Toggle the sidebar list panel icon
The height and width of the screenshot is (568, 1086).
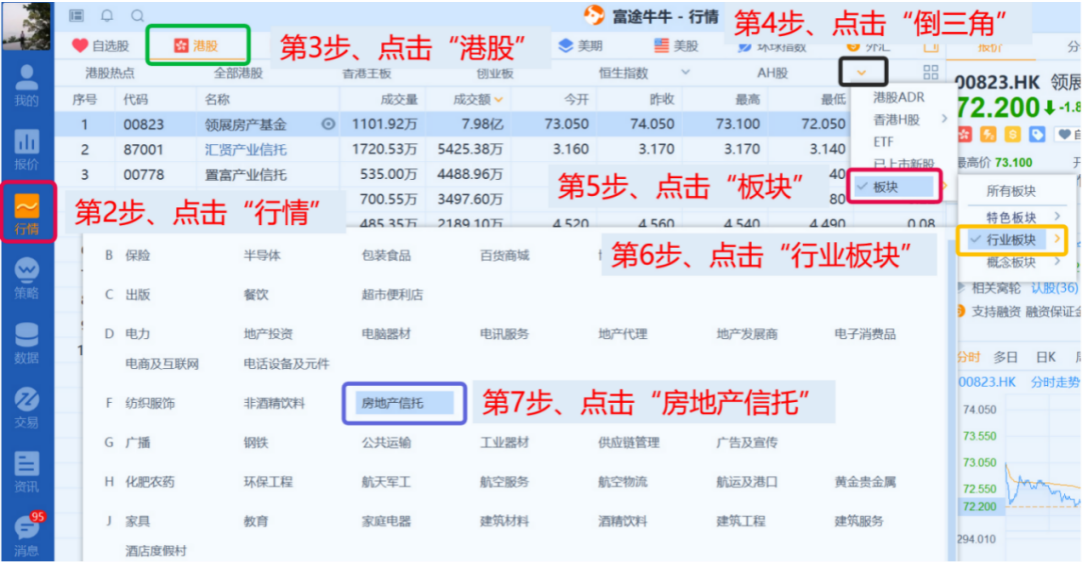[x=77, y=15]
